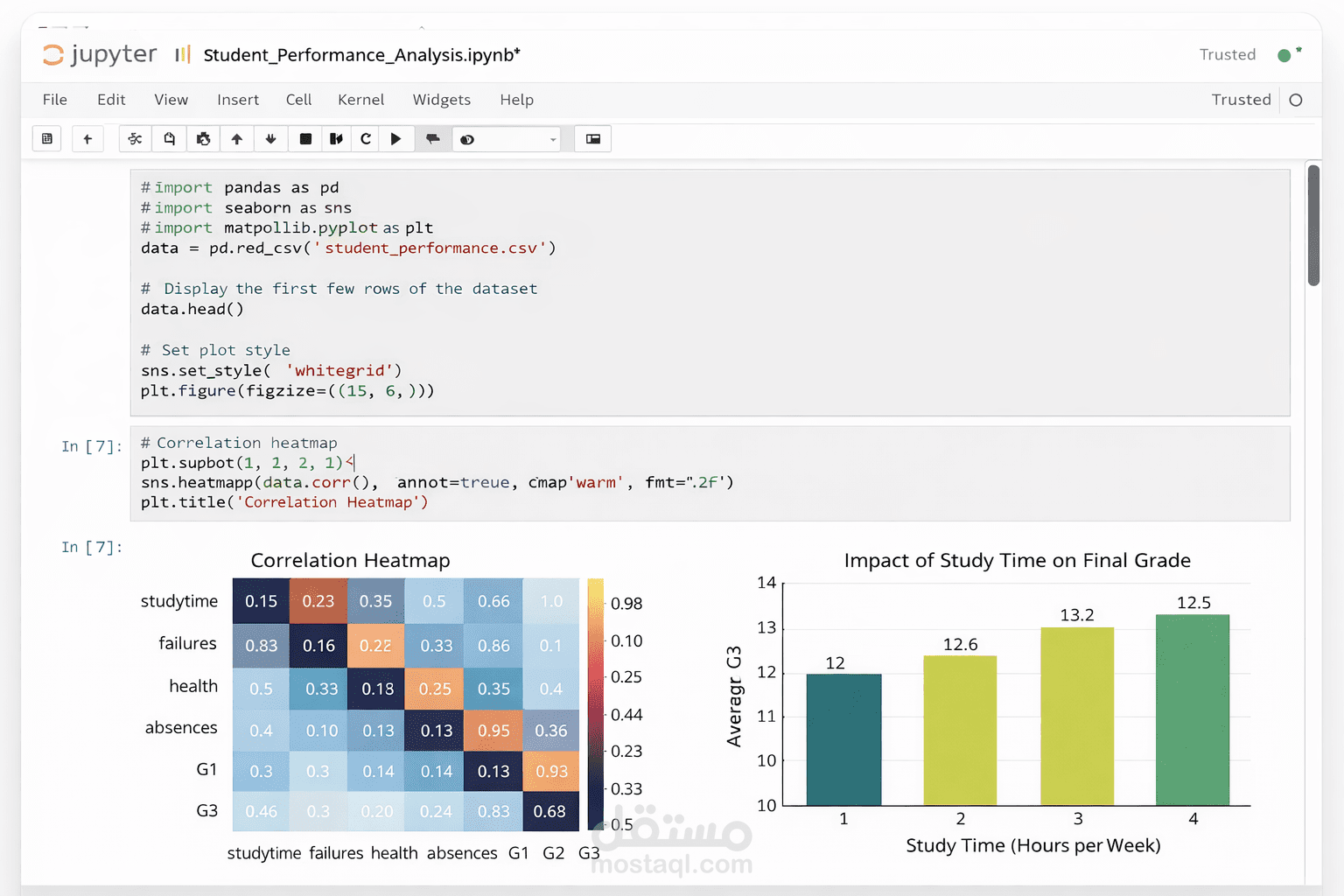Open the Edit menu

click(x=111, y=100)
